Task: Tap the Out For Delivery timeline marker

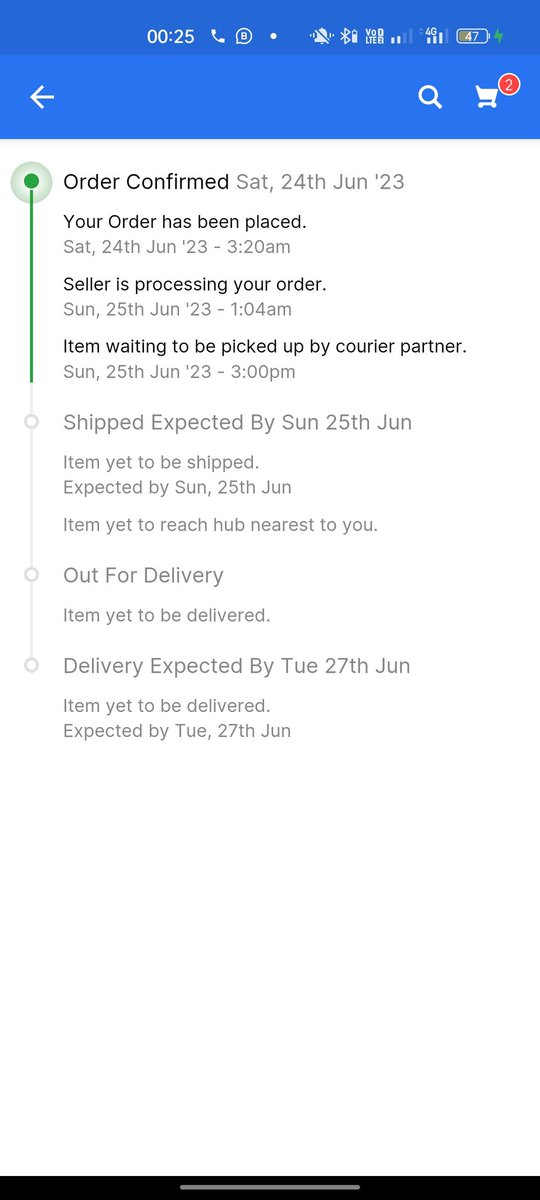Action: tap(31, 575)
